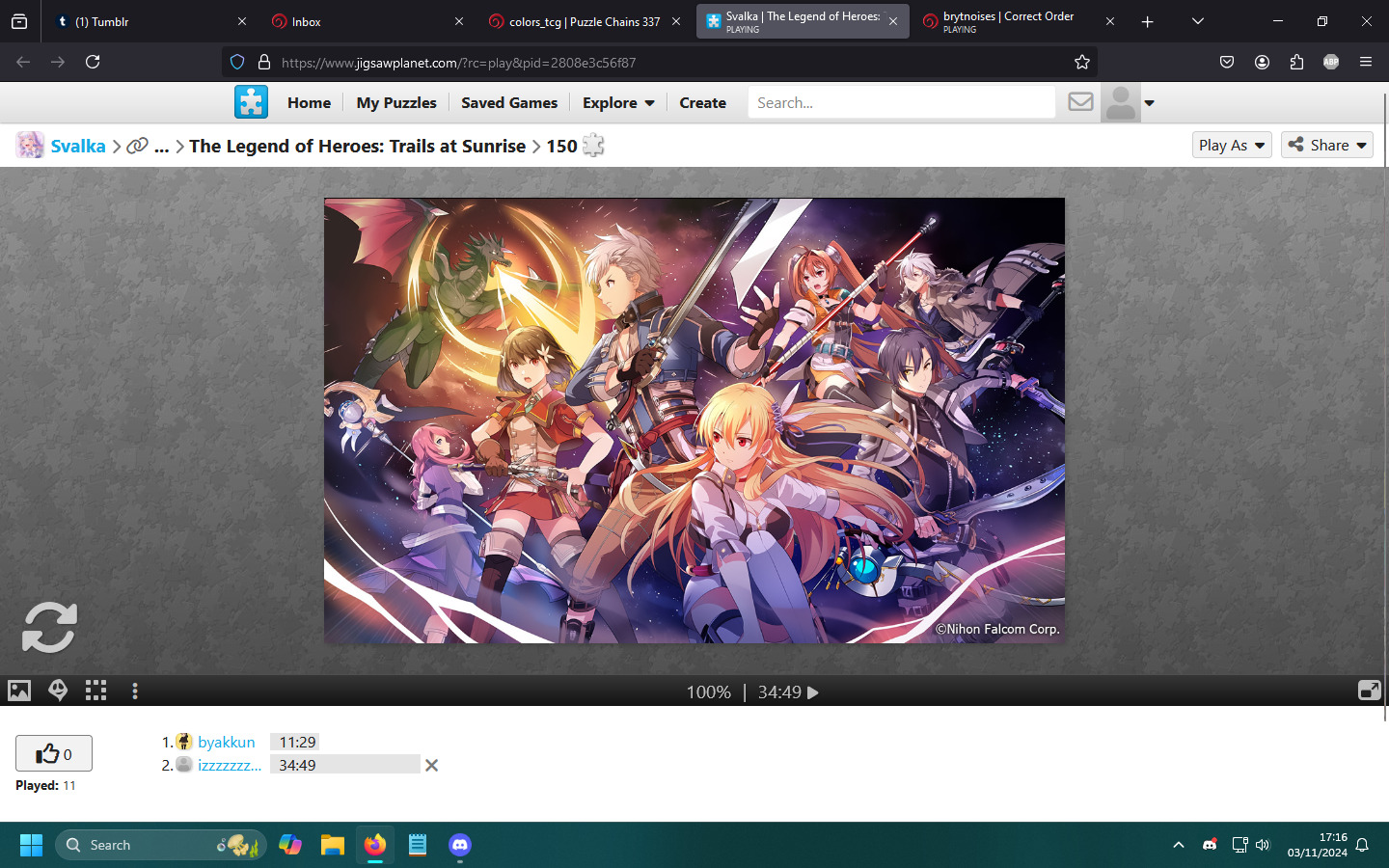This screenshot has height=868, width=1389.
Task: Go to the Home menu item
Action: click(309, 102)
